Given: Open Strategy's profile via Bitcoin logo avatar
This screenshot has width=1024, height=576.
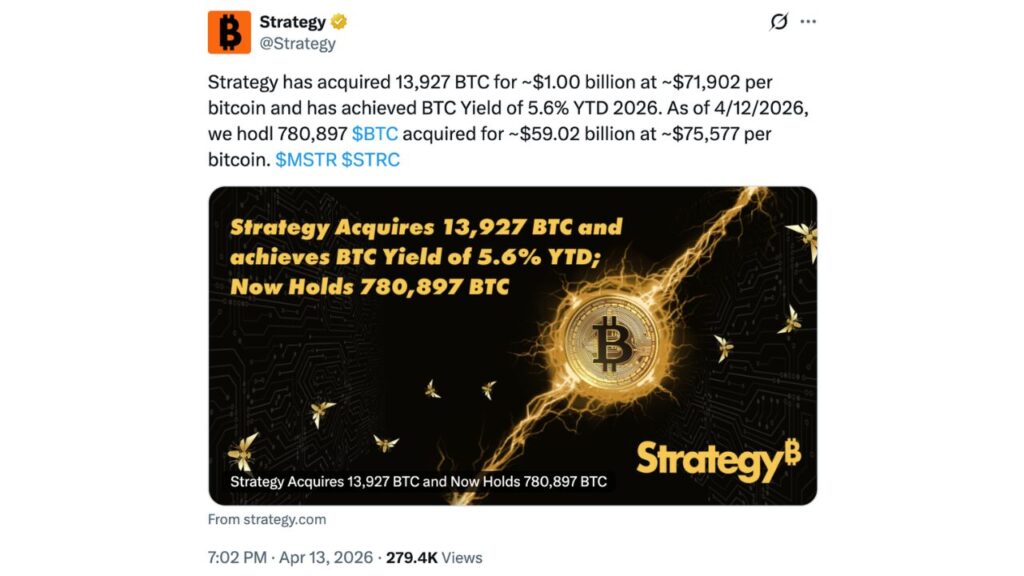Looking at the screenshot, I should 229,31.
